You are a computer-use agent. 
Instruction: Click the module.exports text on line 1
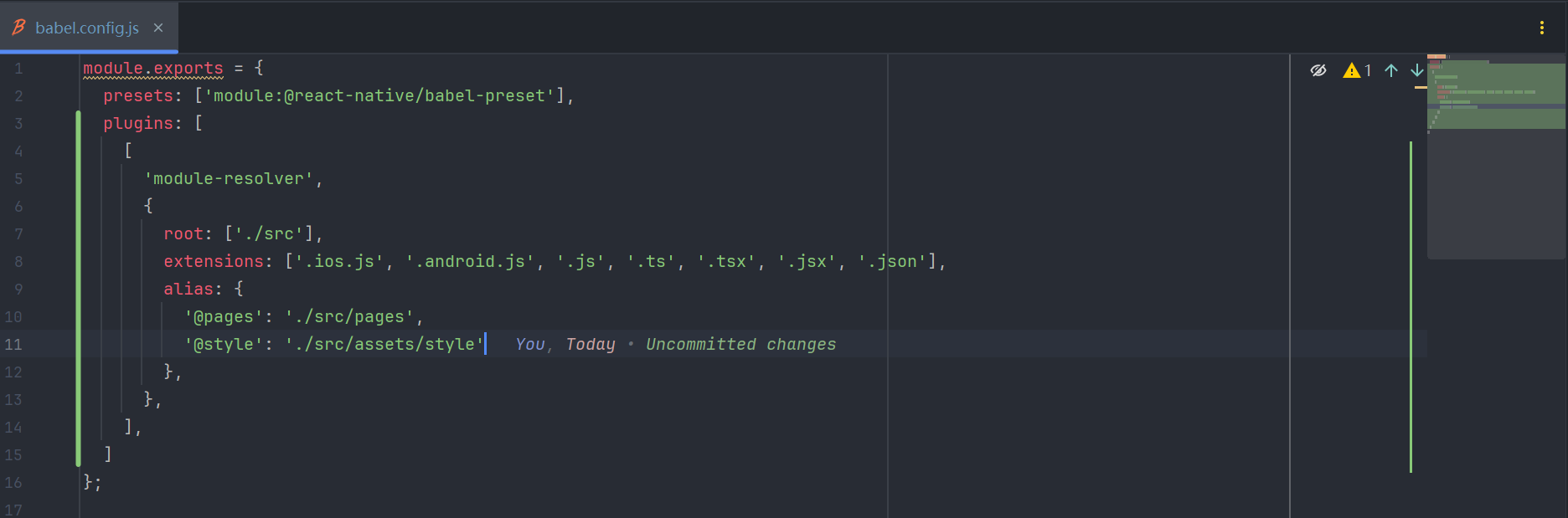[153, 68]
